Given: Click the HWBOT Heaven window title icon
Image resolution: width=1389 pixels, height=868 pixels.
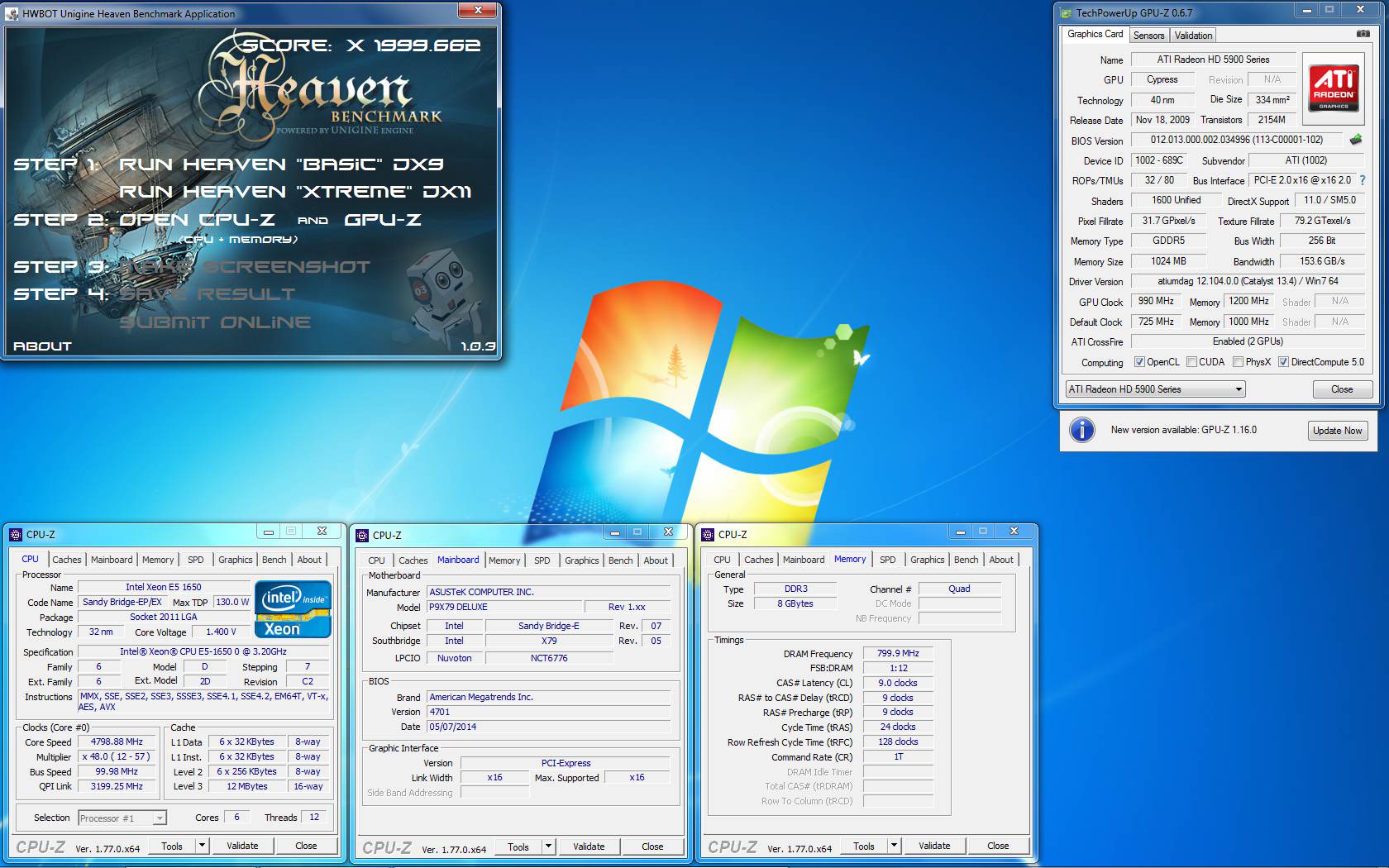Looking at the screenshot, I should coord(12,13).
